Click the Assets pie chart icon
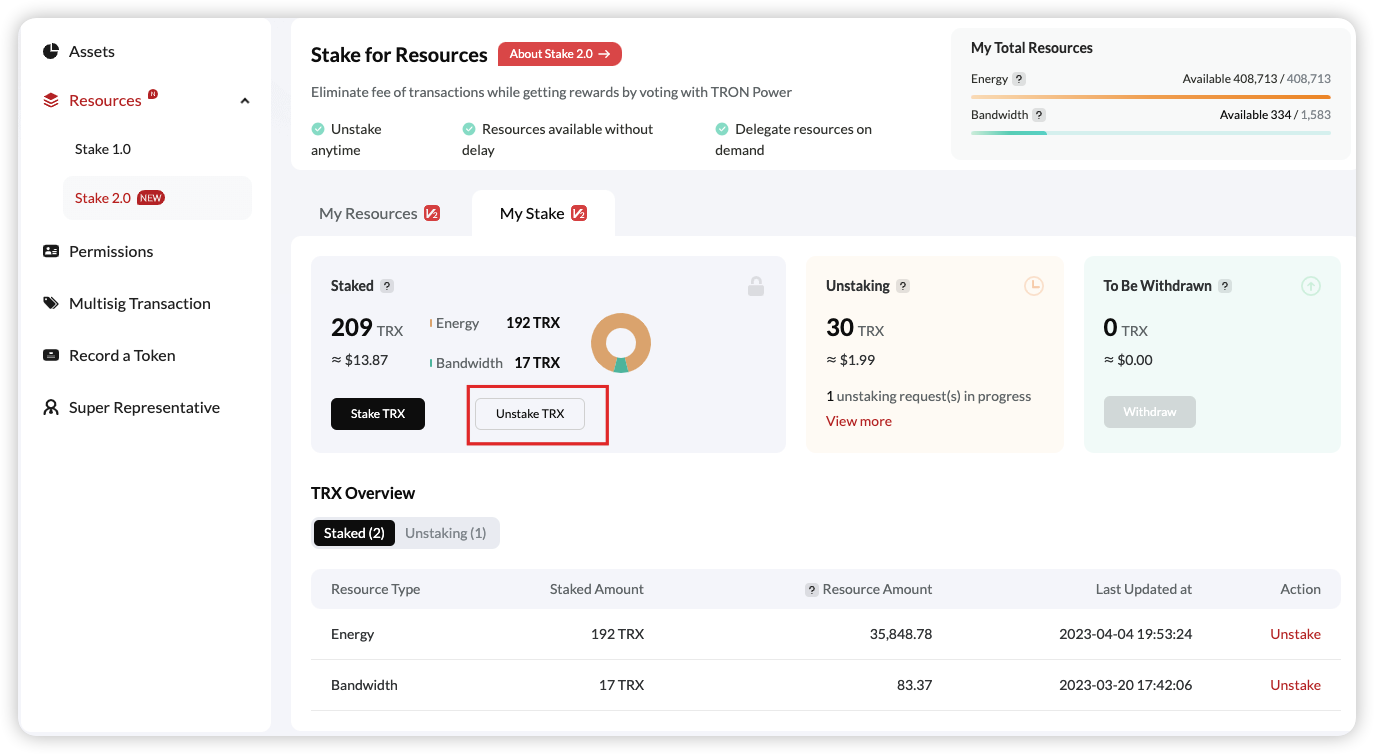The image size is (1374, 754). (51, 51)
